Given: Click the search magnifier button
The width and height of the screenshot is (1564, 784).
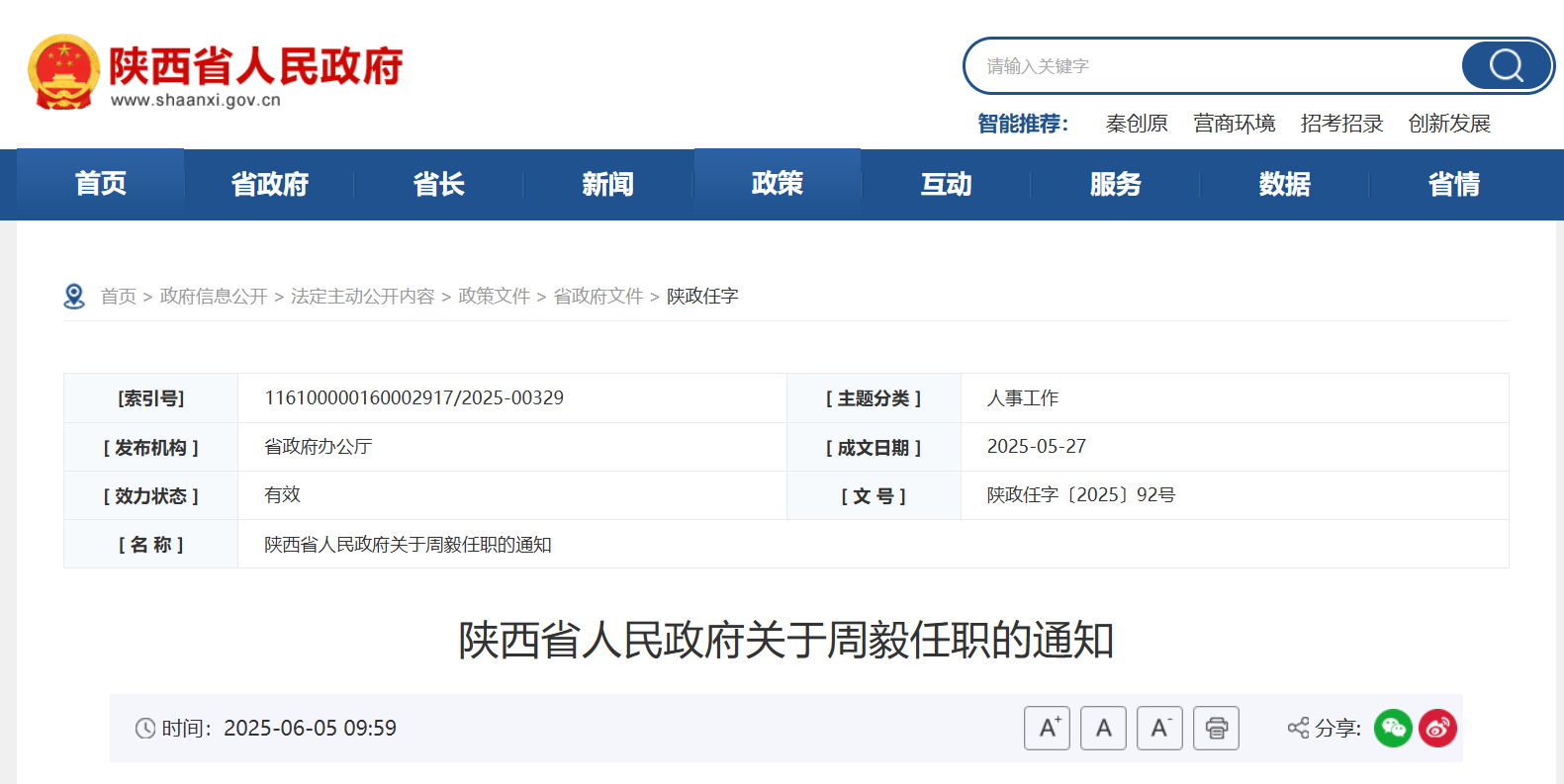Looking at the screenshot, I should [x=1506, y=66].
